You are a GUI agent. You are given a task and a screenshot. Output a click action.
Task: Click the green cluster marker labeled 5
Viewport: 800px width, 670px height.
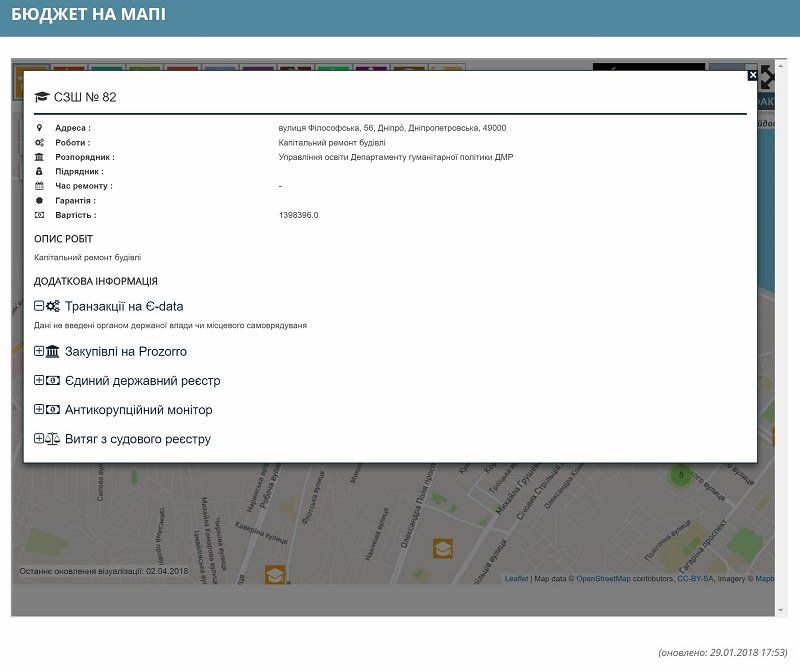pos(681,475)
